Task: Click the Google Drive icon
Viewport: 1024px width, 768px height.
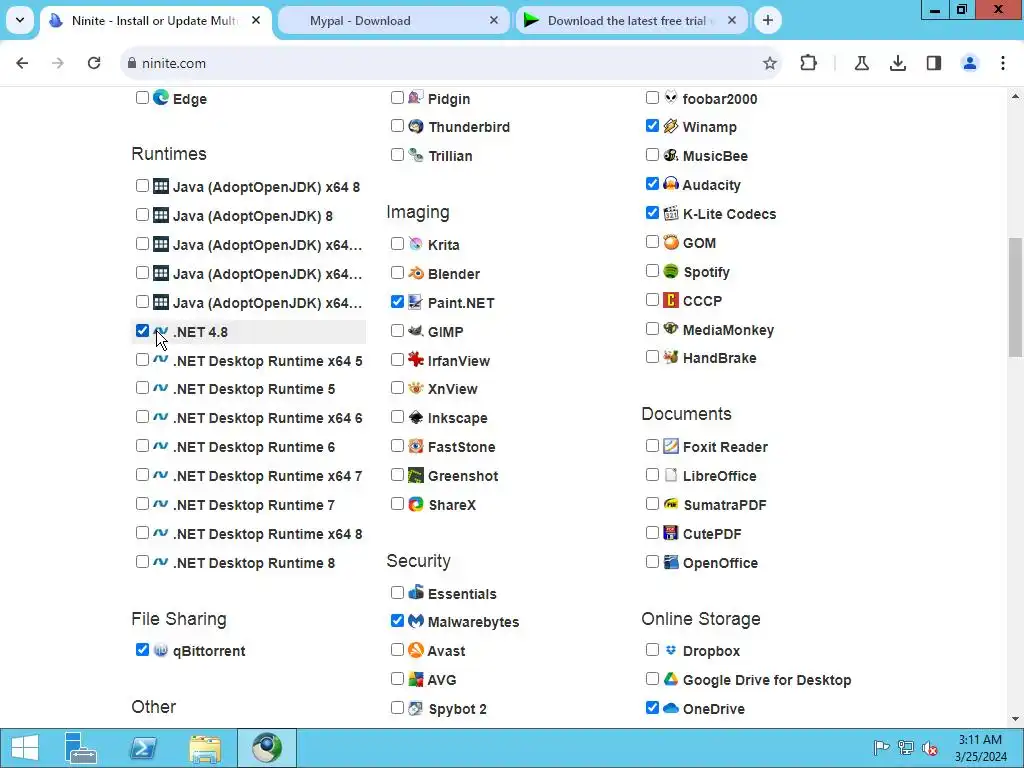Action: 671,679
